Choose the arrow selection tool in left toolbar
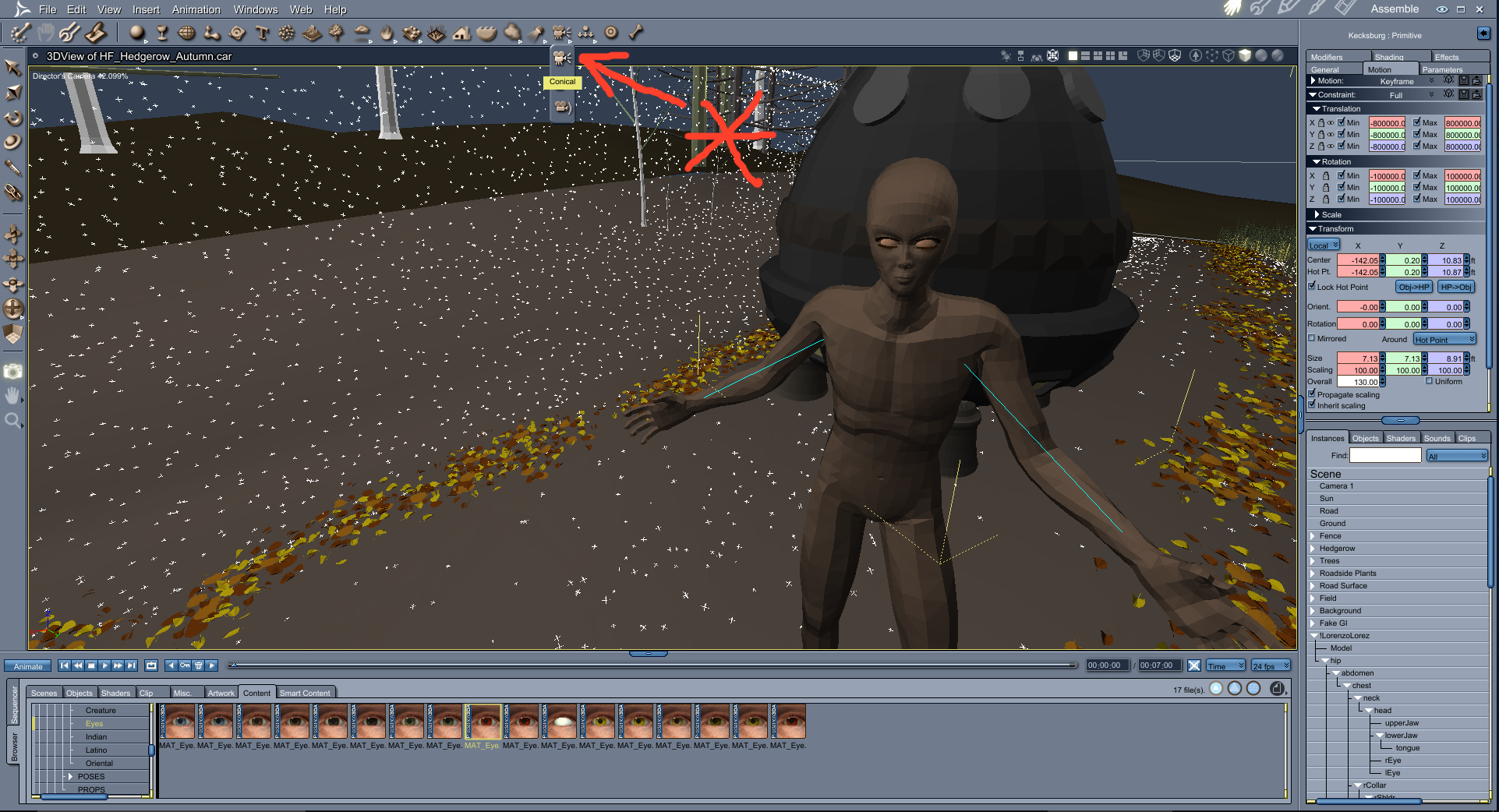The width and height of the screenshot is (1499, 812). 13,68
